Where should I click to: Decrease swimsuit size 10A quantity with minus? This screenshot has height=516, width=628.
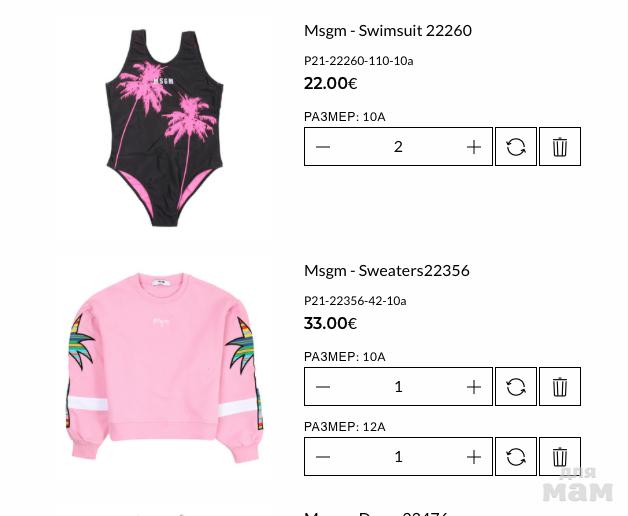[323, 147]
